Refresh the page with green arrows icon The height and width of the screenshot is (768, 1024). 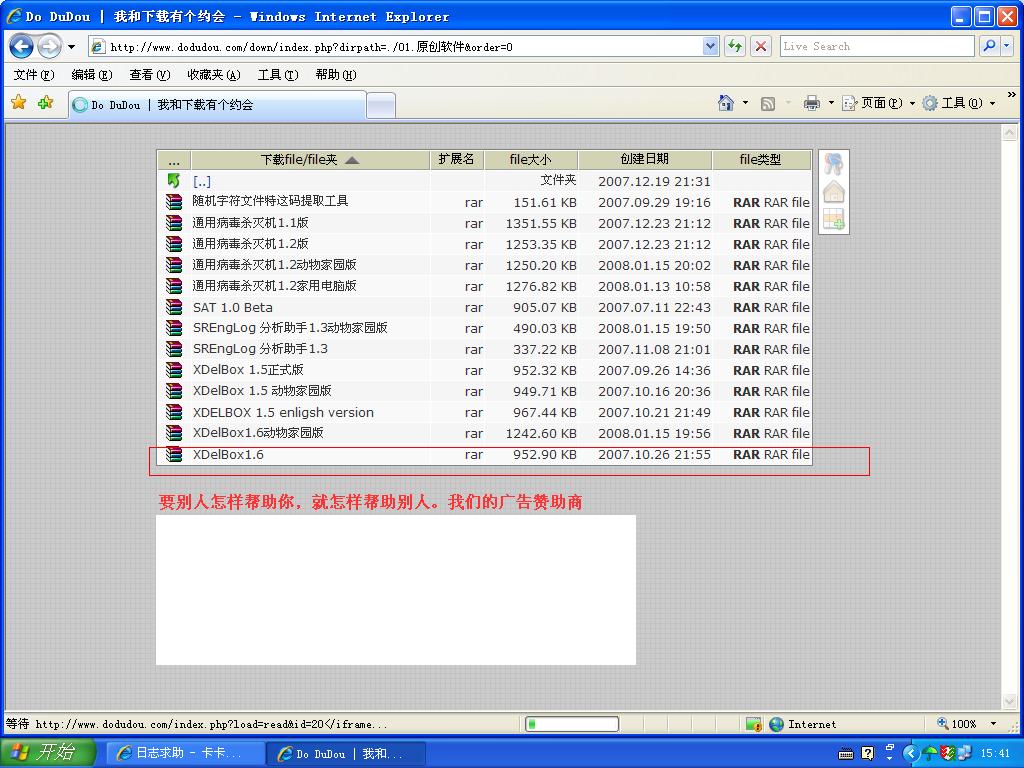735,46
